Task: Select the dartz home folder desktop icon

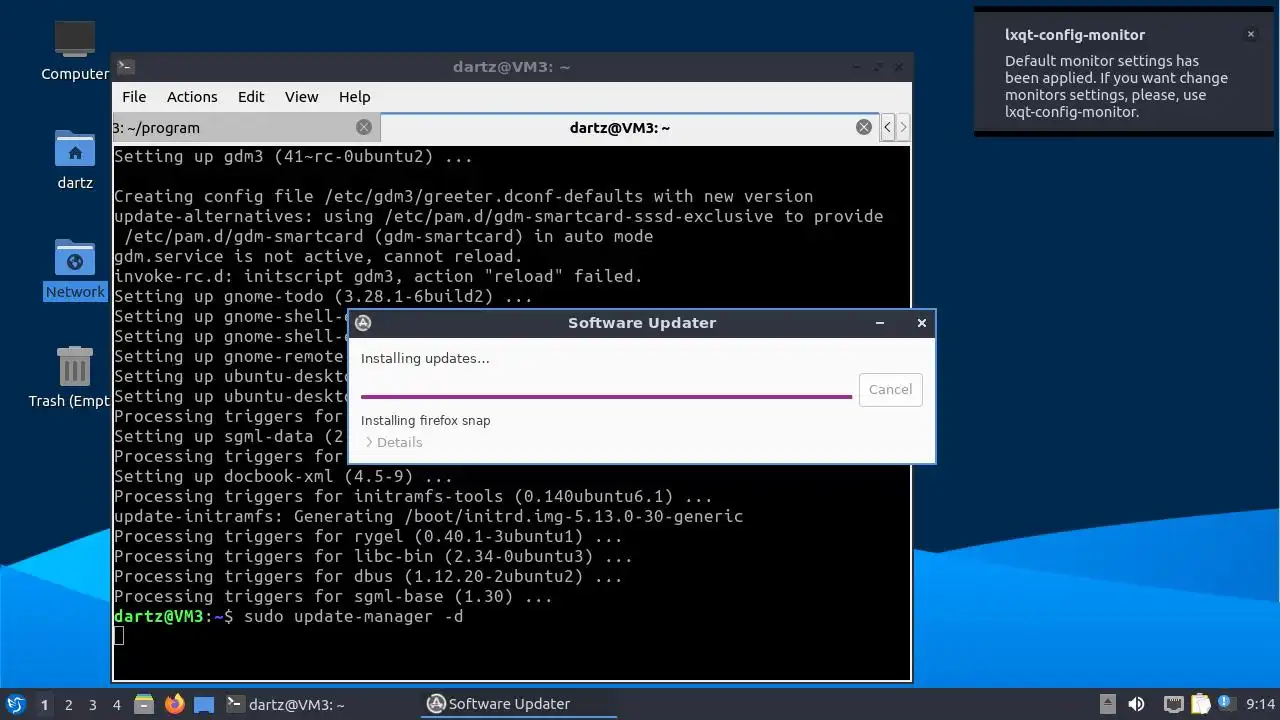Action: (75, 160)
